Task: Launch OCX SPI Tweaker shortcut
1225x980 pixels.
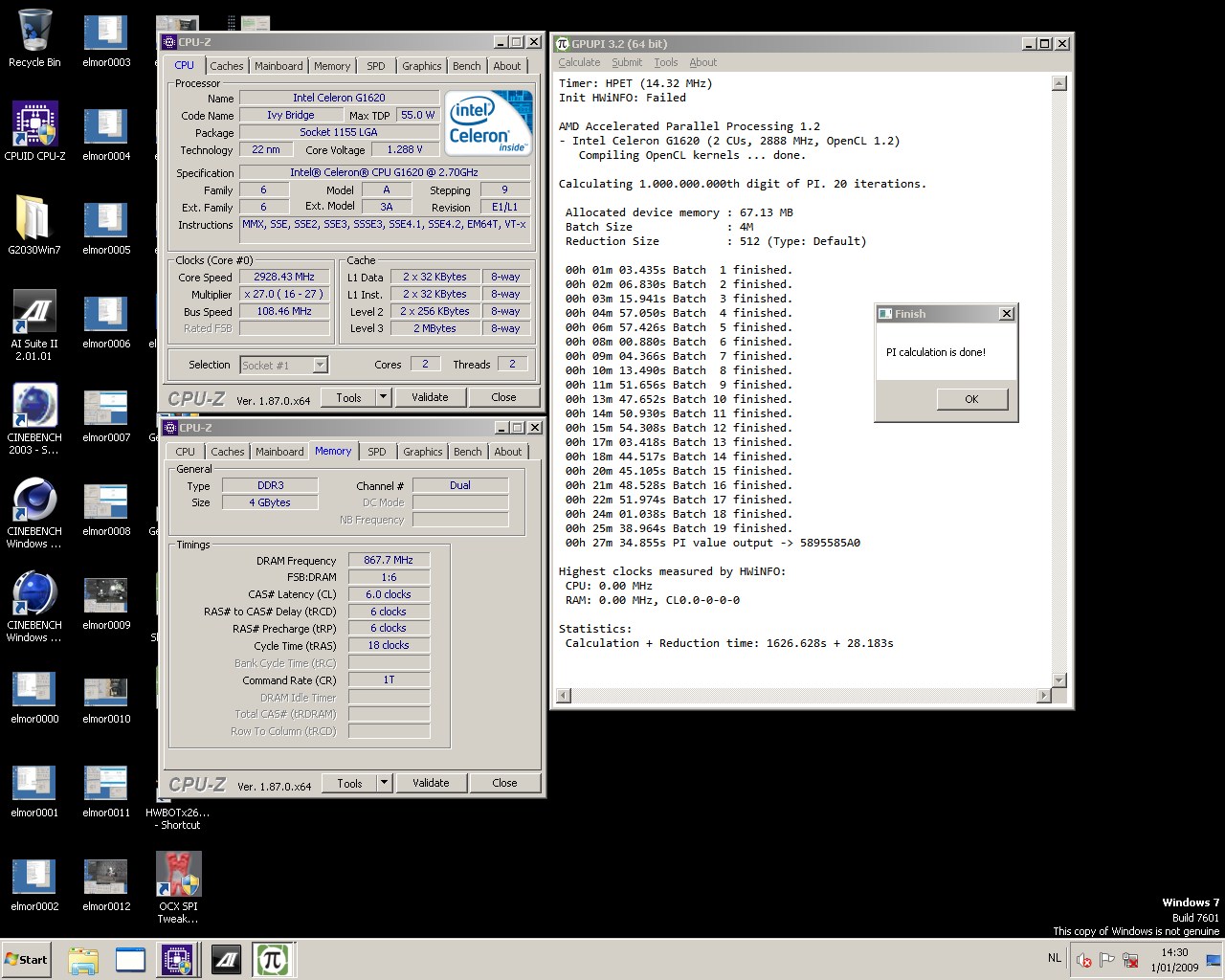Action: 179,887
